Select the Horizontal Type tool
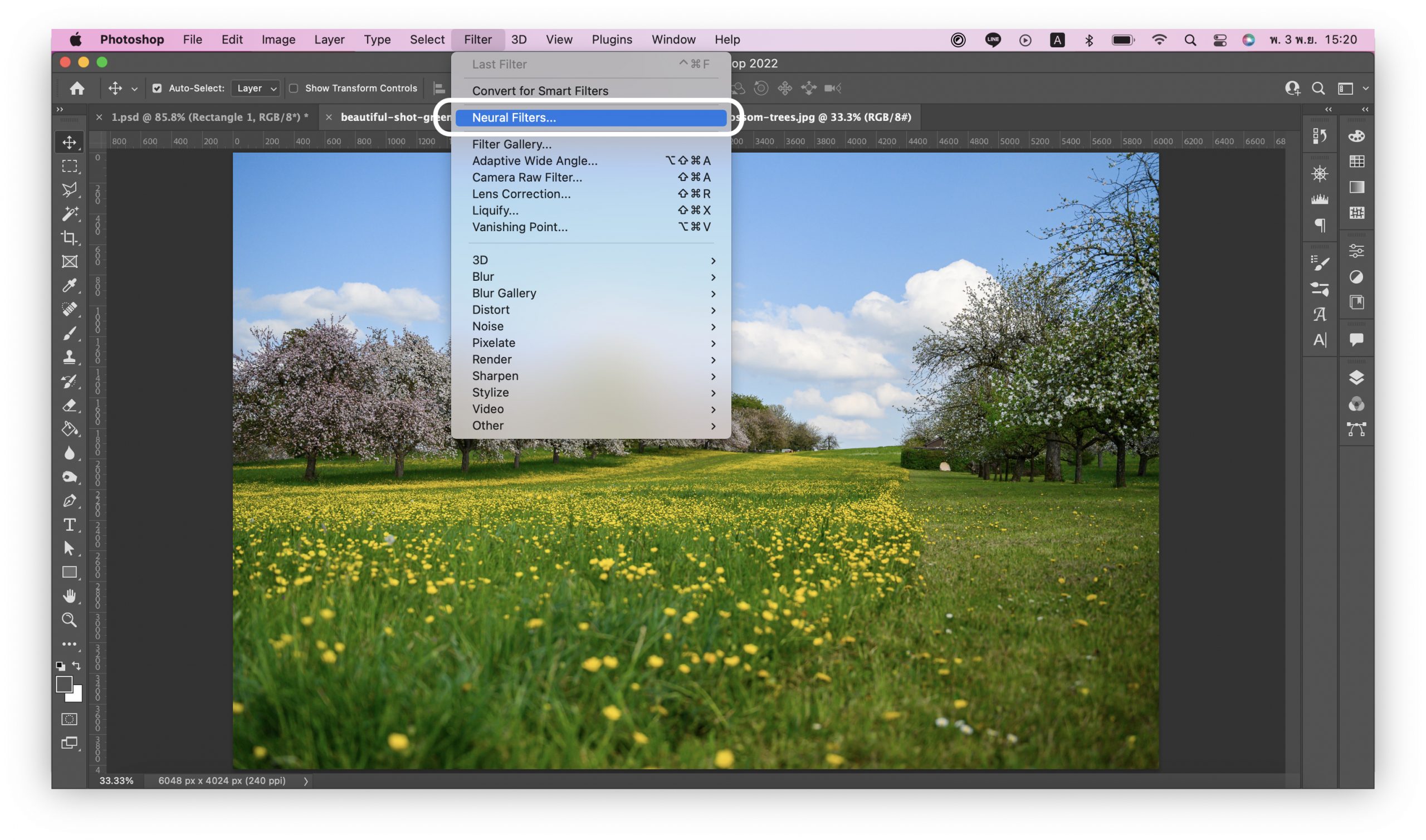This screenshot has height=840, width=1426. (70, 525)
